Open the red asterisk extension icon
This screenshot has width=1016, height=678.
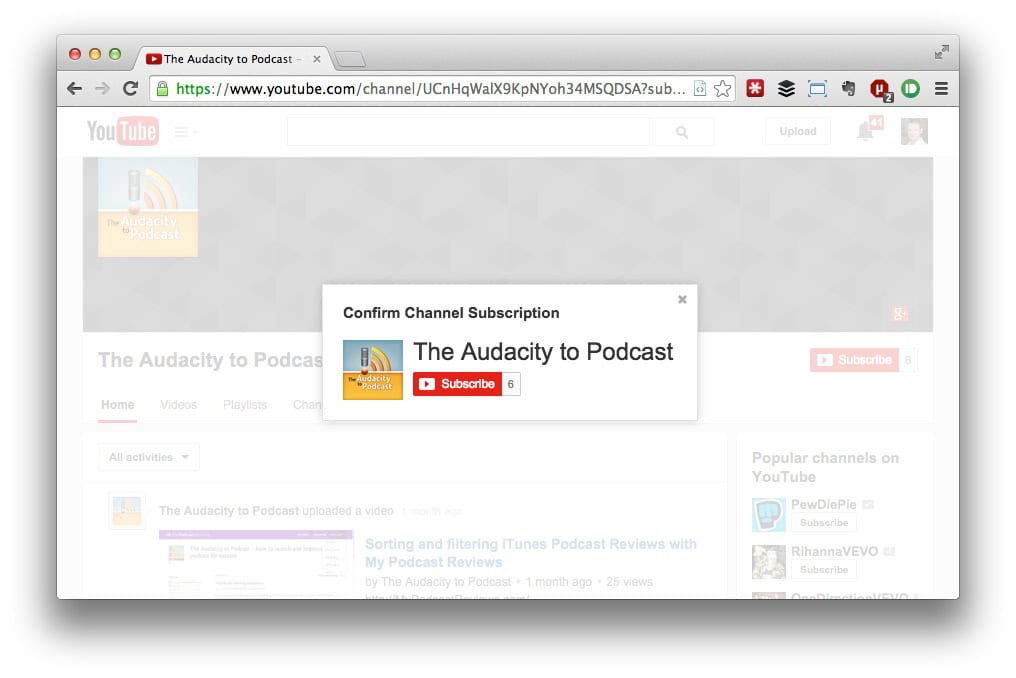coord(755,88)
